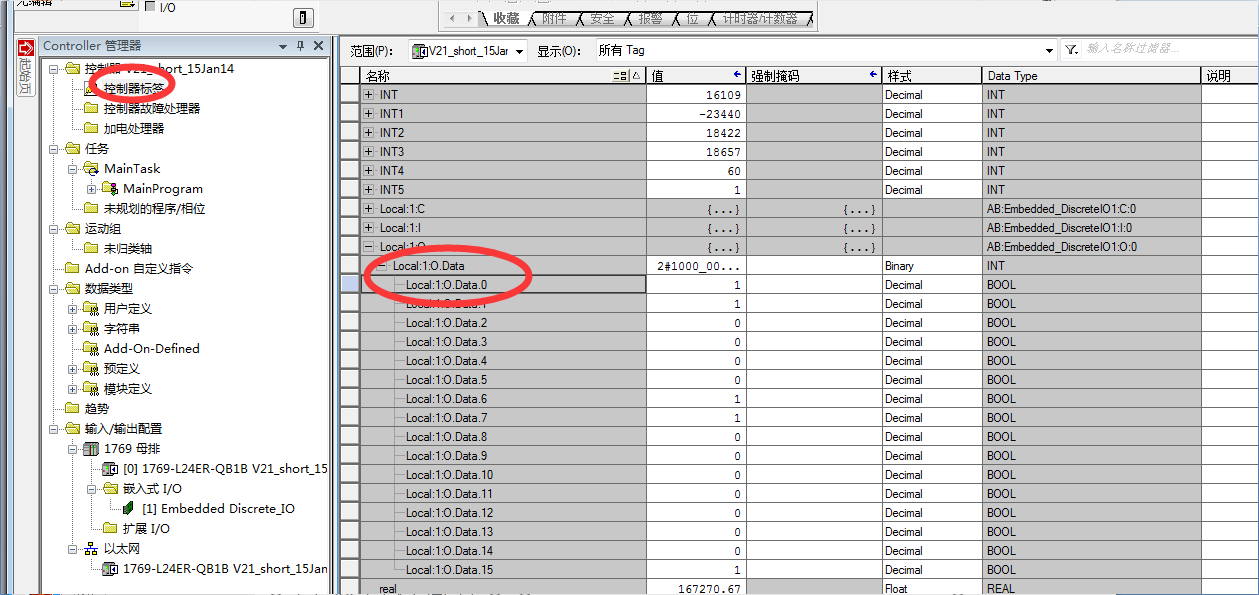The height and width of the screenshot is (595, 1259).
Task: Expand the INT3 tag
Action: click(x=369, y=152)
